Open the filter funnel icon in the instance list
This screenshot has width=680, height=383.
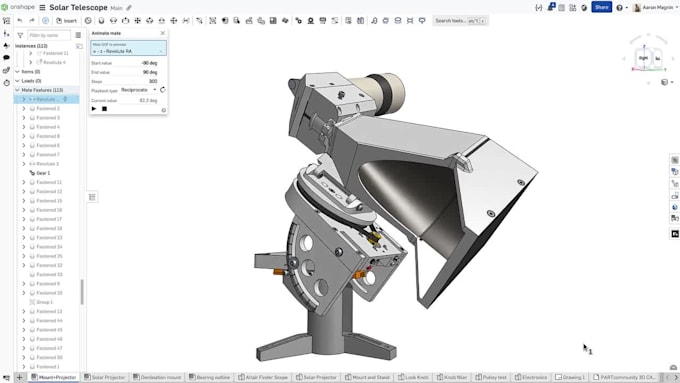(x=20, y=35)
